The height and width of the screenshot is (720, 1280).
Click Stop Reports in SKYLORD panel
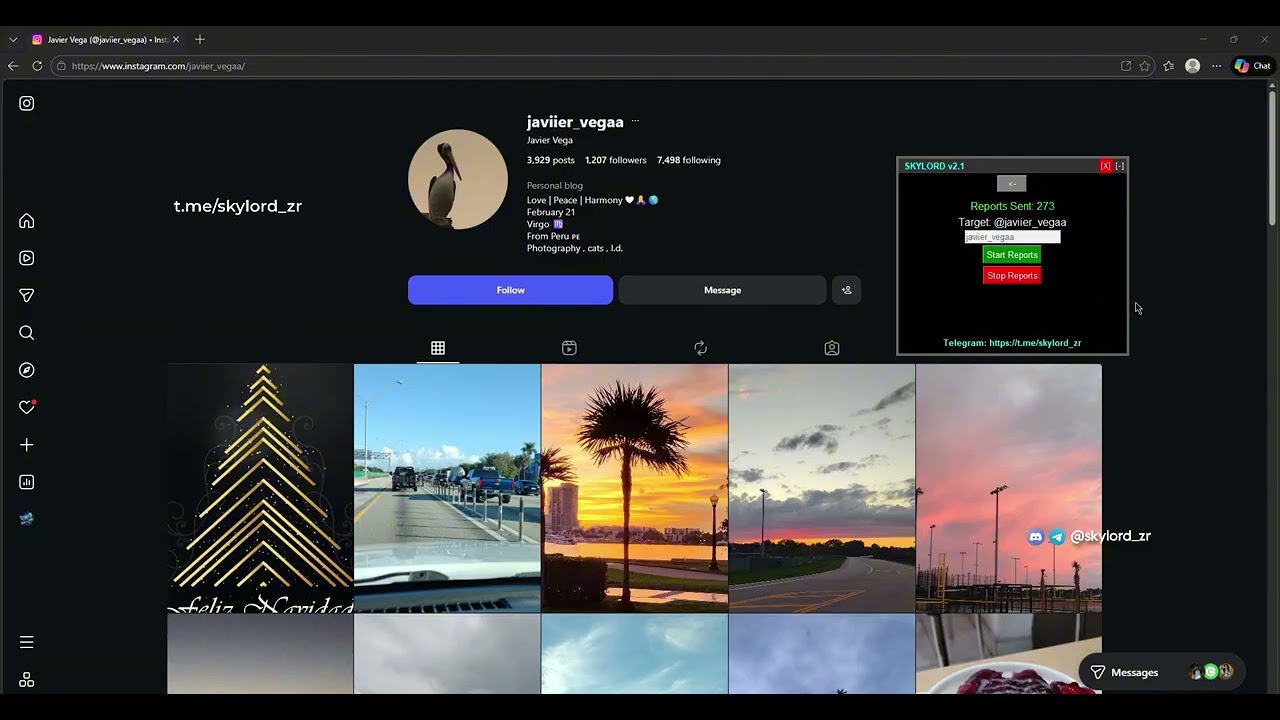pyautogui.click(x=1012, y=276)
